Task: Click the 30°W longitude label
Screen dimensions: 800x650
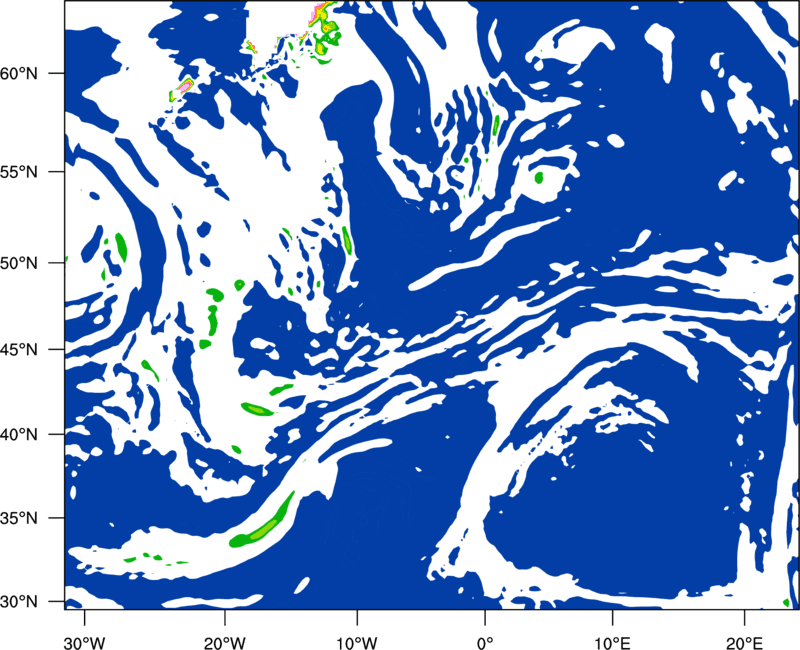Action: (84, 643)
